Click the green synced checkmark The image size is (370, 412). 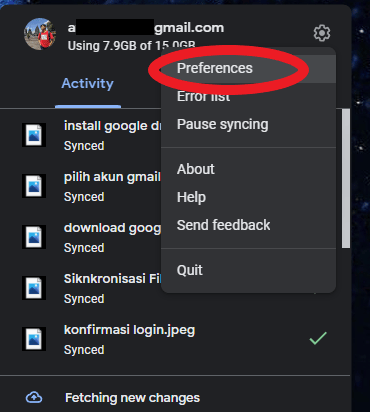[318, 338]
